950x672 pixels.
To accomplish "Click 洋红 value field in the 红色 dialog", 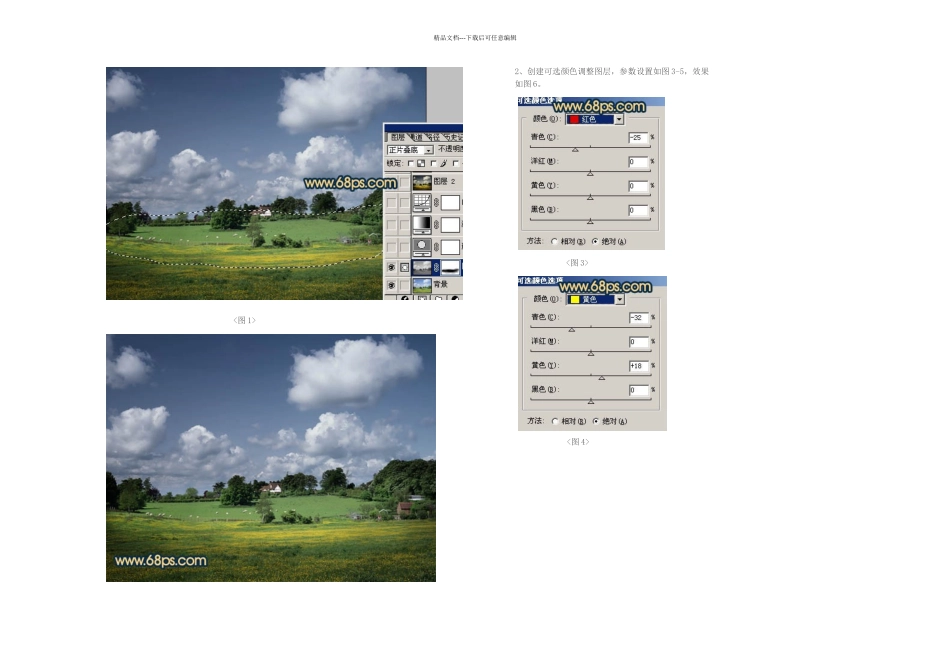I will pos(639,162).
